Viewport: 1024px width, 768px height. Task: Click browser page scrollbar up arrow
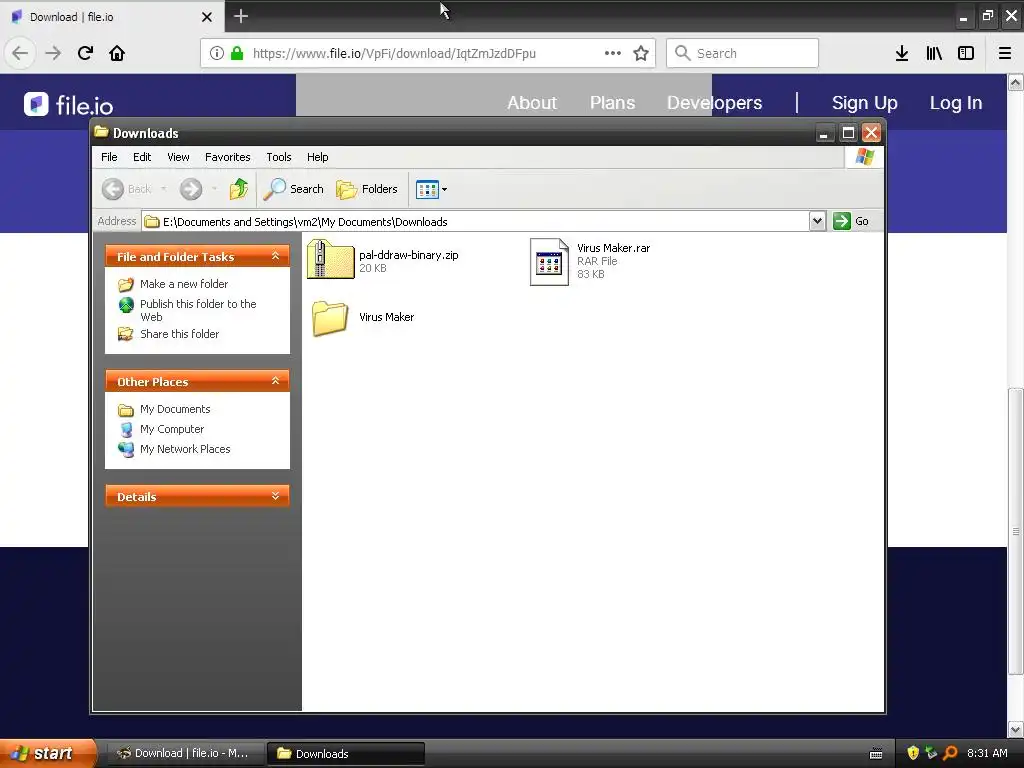point(1016,82)
